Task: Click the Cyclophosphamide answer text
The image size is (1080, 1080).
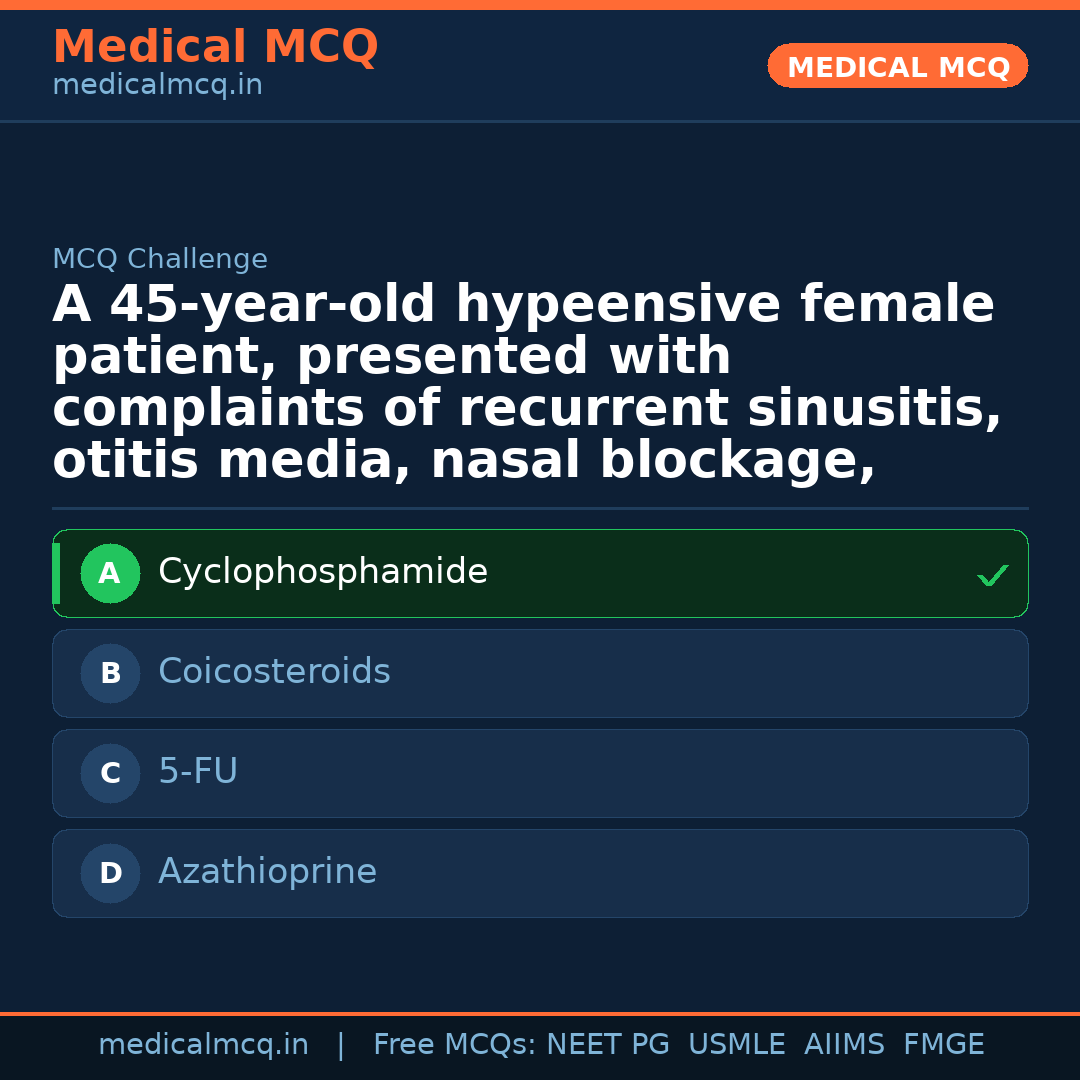Action: point(322,572)
